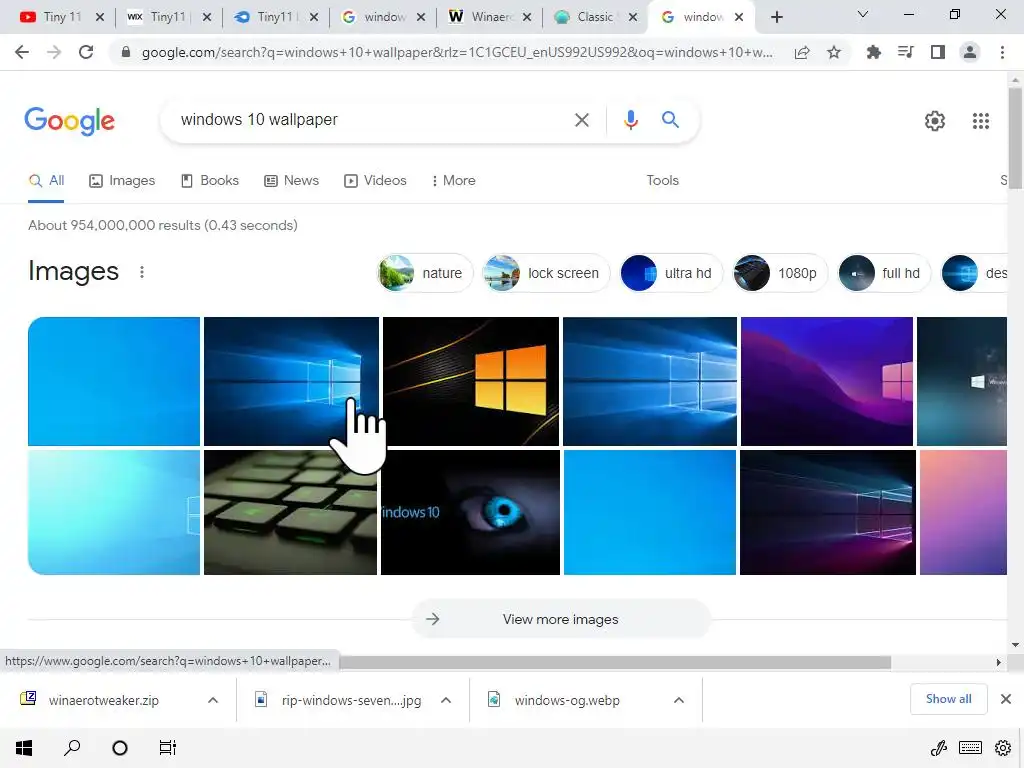Open the Extensions puzzle icon
This screenshot has height=768, width=1024.
(873, 52)
